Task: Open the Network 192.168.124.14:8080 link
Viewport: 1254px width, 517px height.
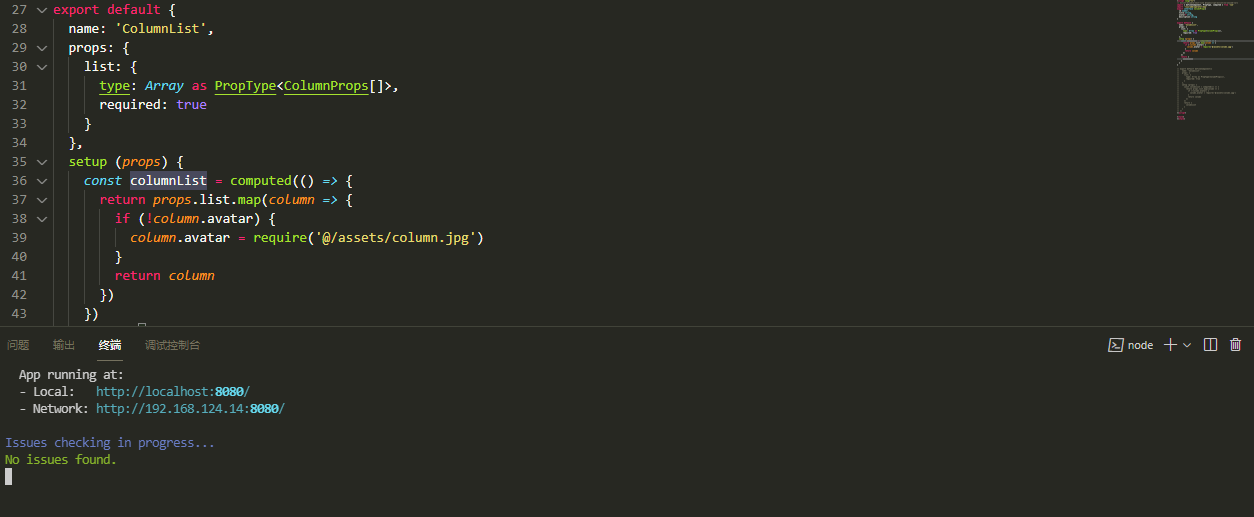Action: (x=190, y=409)
